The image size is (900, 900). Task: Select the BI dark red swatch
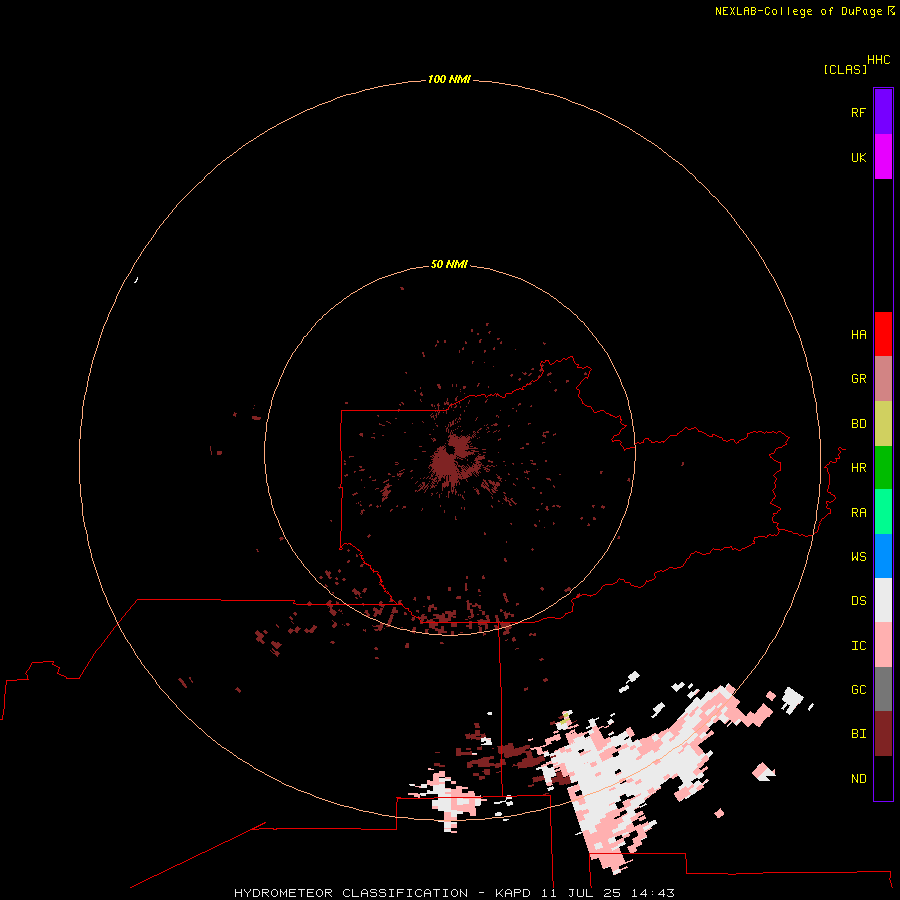(x=883, y=734)
